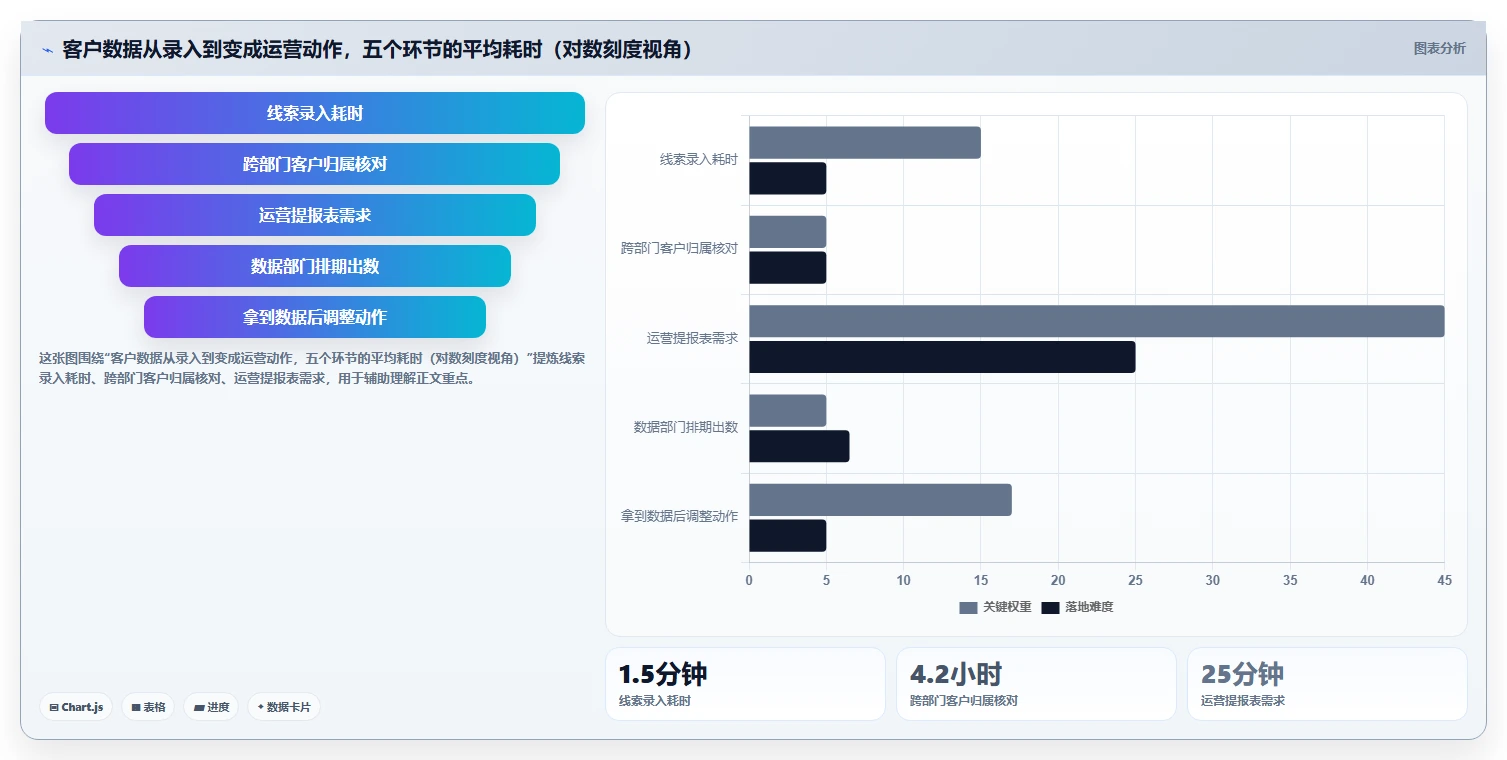Click the x-axis tick label 45
This screenshot has width=1507, height=760.
tap(1444, 580)
